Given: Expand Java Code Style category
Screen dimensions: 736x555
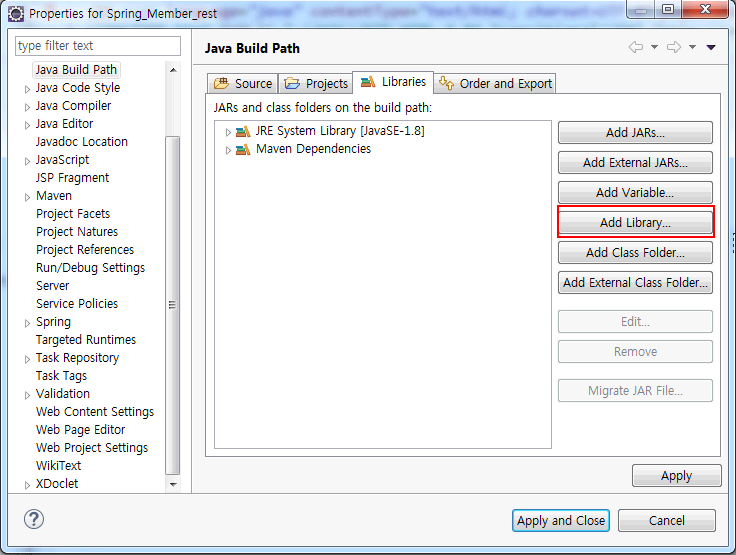Looking at the screenshot, I should click(x=27, y=89).
